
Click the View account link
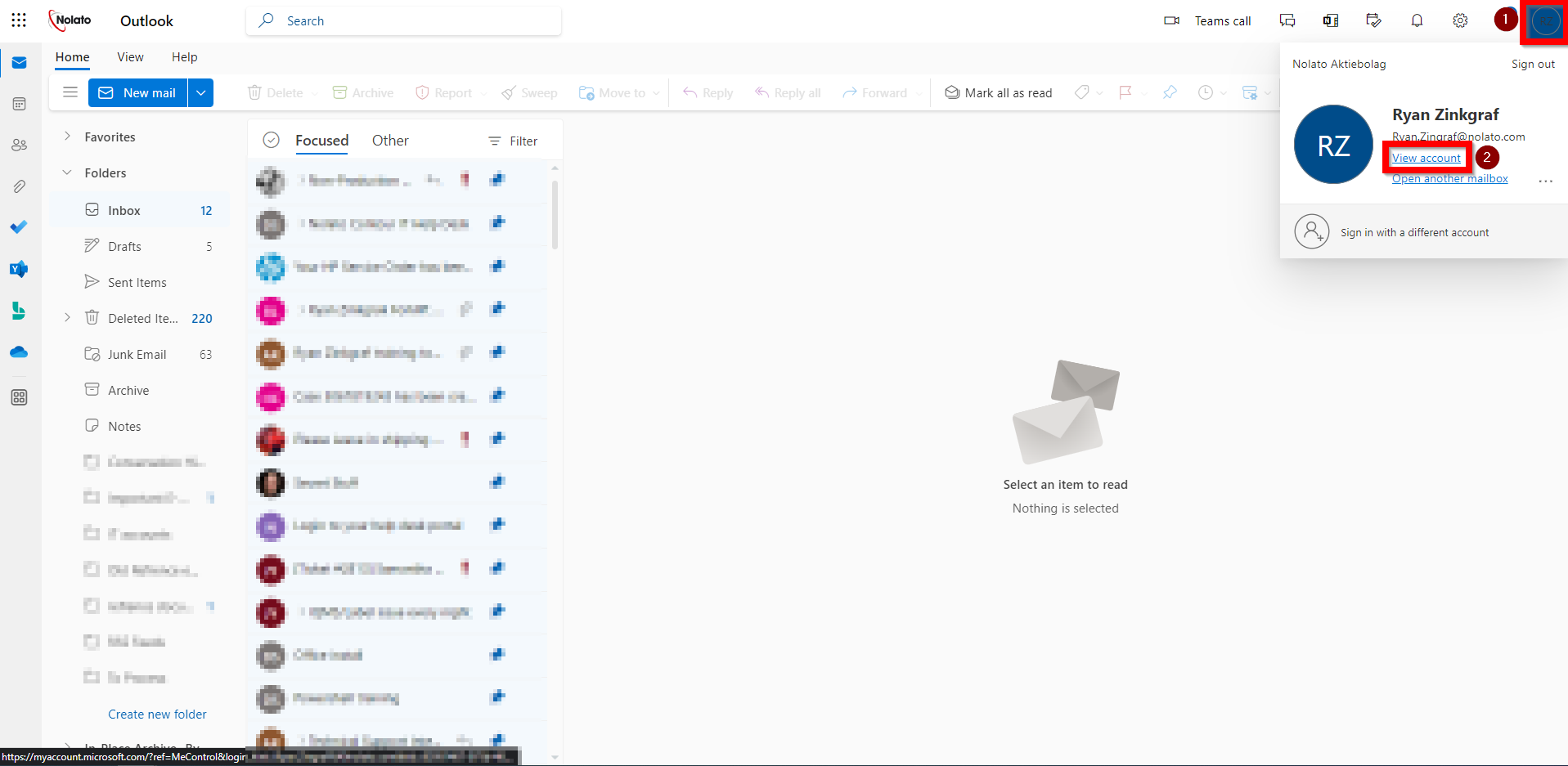pyautogui.click(x=1426, y=158)
